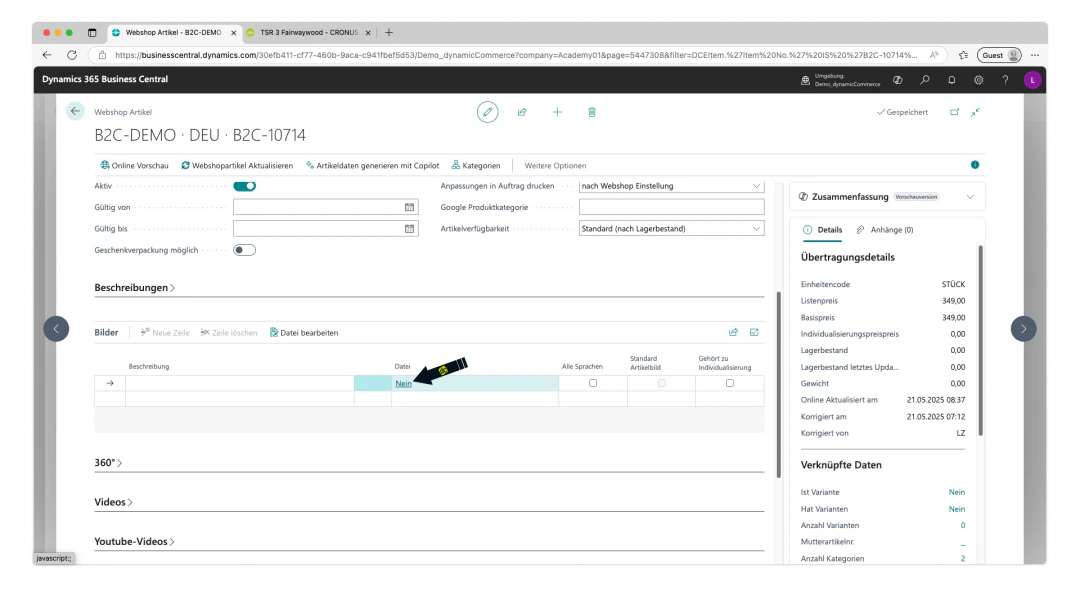Open the help question mark icon
Viewport: 1080px width, 608px height.
pos(1005,80)
